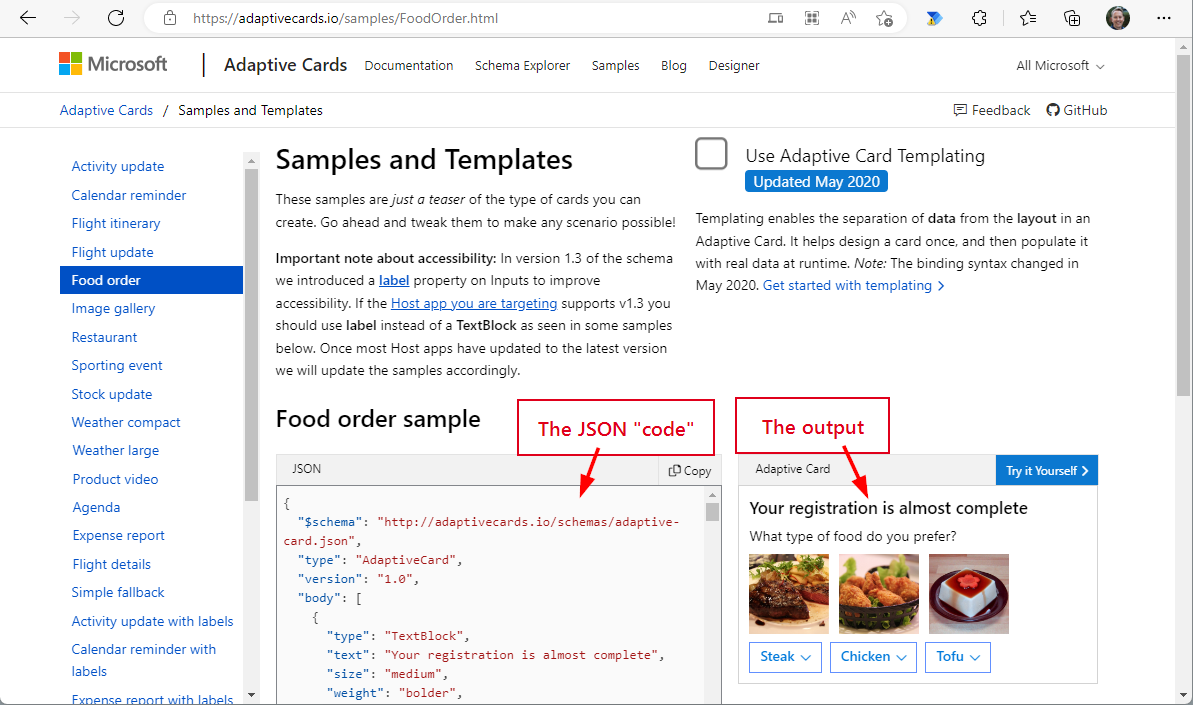Open browser Extensions icon
The height and width of the screenshot is (705, 1193).
pyautogui.click(x=979, y=18)
